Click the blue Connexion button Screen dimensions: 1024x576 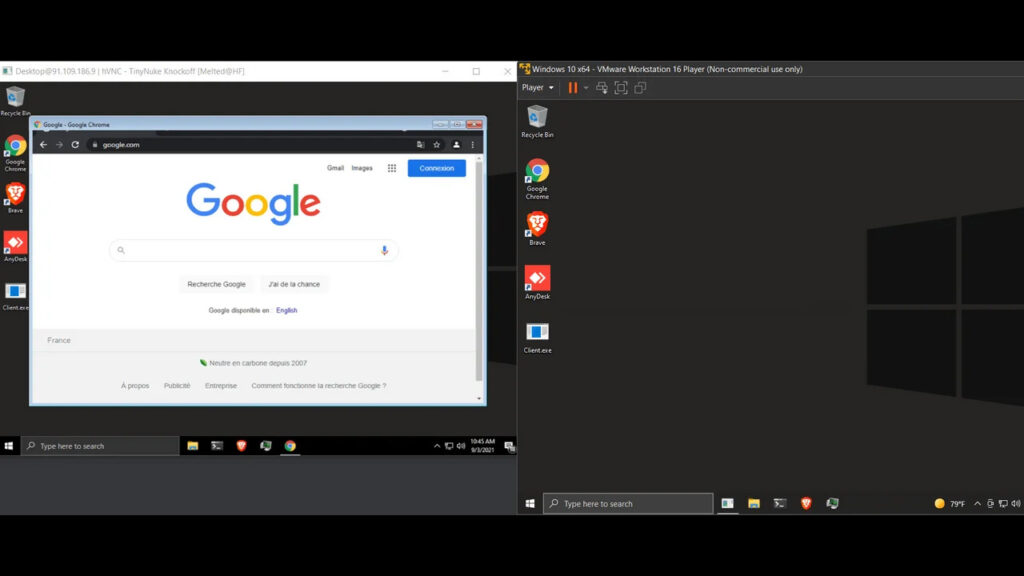tap(436, 168)
